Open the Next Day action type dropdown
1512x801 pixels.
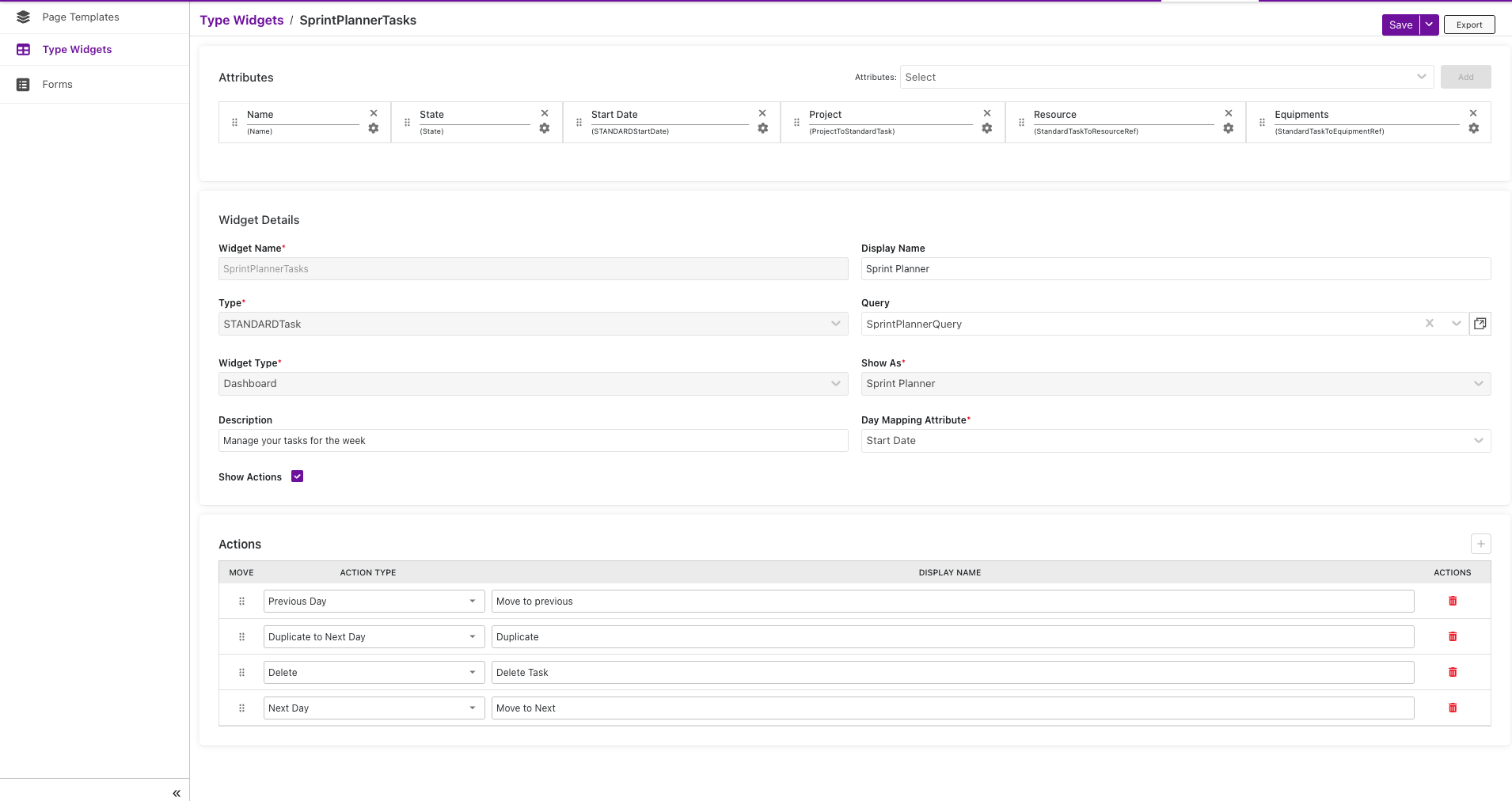[x=374, y=708]
